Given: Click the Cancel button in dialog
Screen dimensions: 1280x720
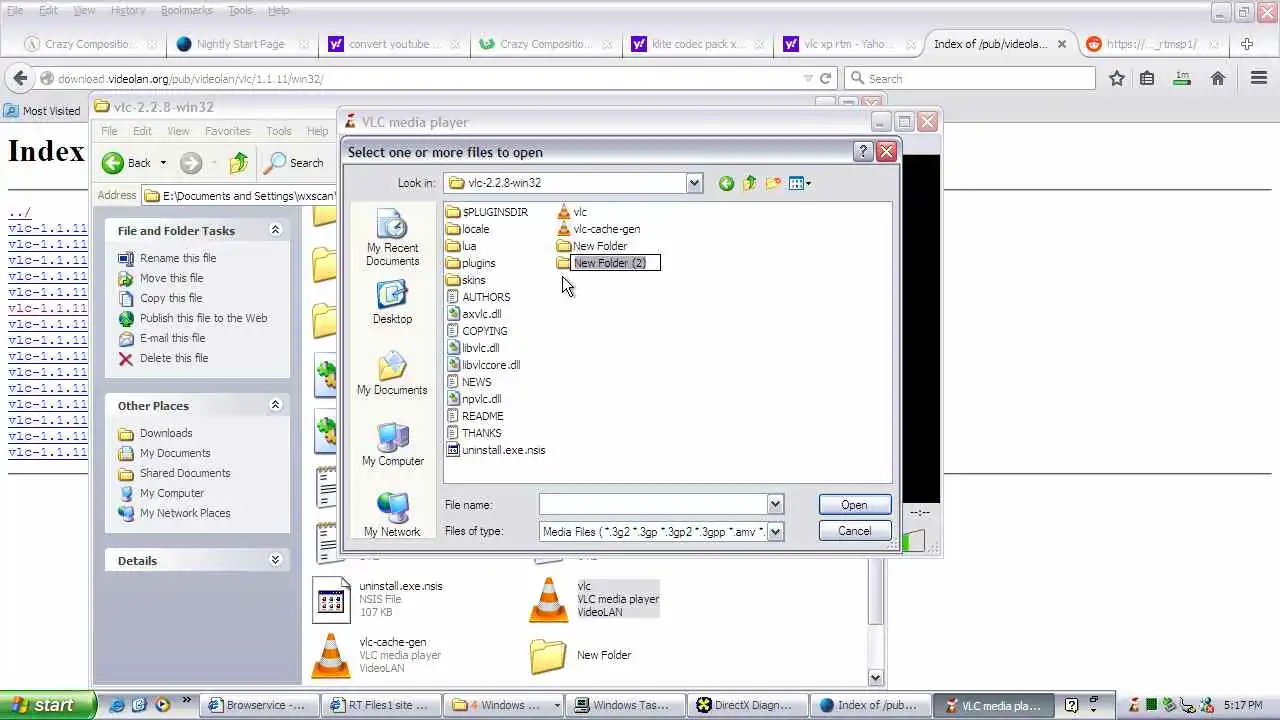Looking at the screenshot, I should click(854, 531).
